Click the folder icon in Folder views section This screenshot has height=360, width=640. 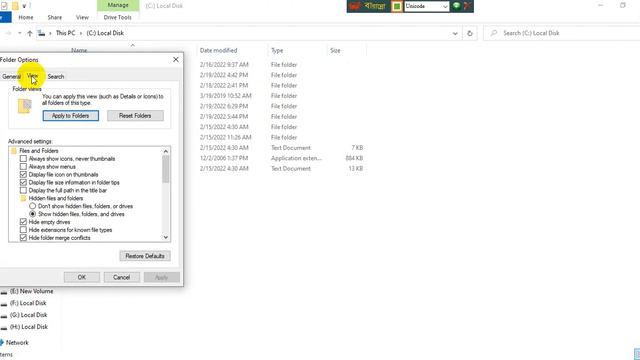click(24, 106)
